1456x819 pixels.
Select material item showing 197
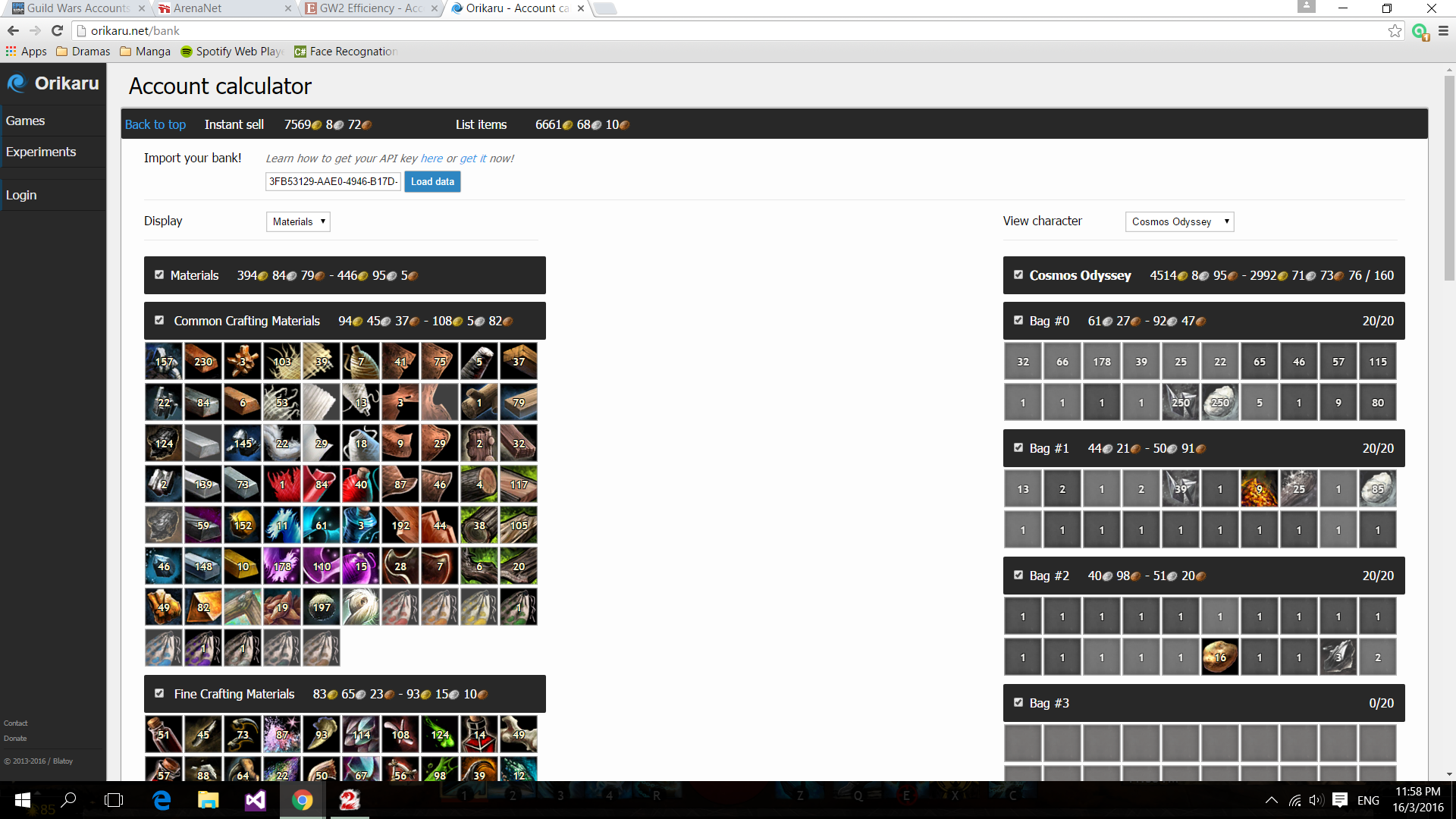coord(322,607)
